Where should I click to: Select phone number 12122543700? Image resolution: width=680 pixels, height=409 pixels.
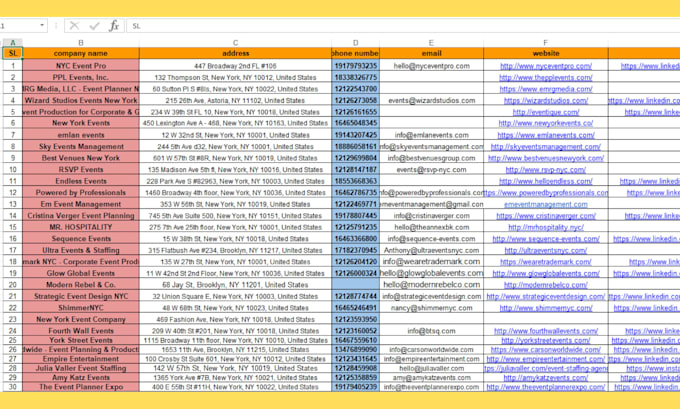[356, 89]
